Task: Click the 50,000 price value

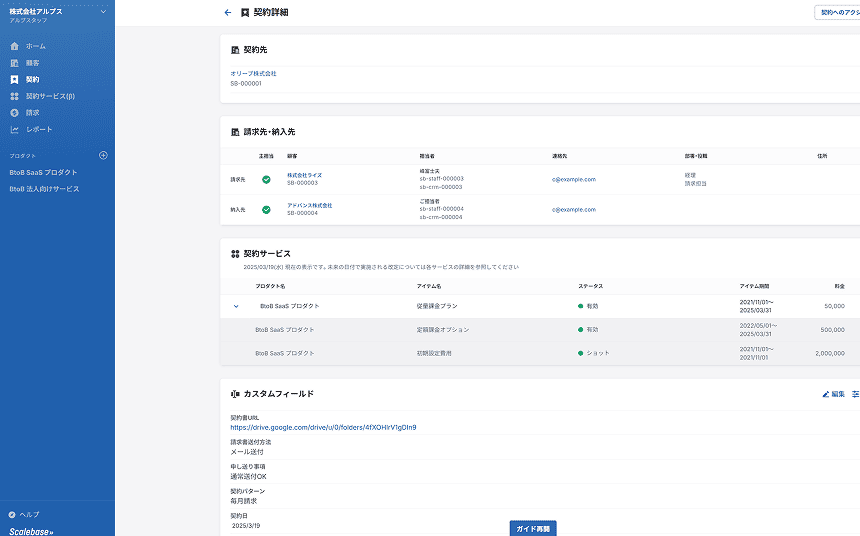Action: click(834, 306)
